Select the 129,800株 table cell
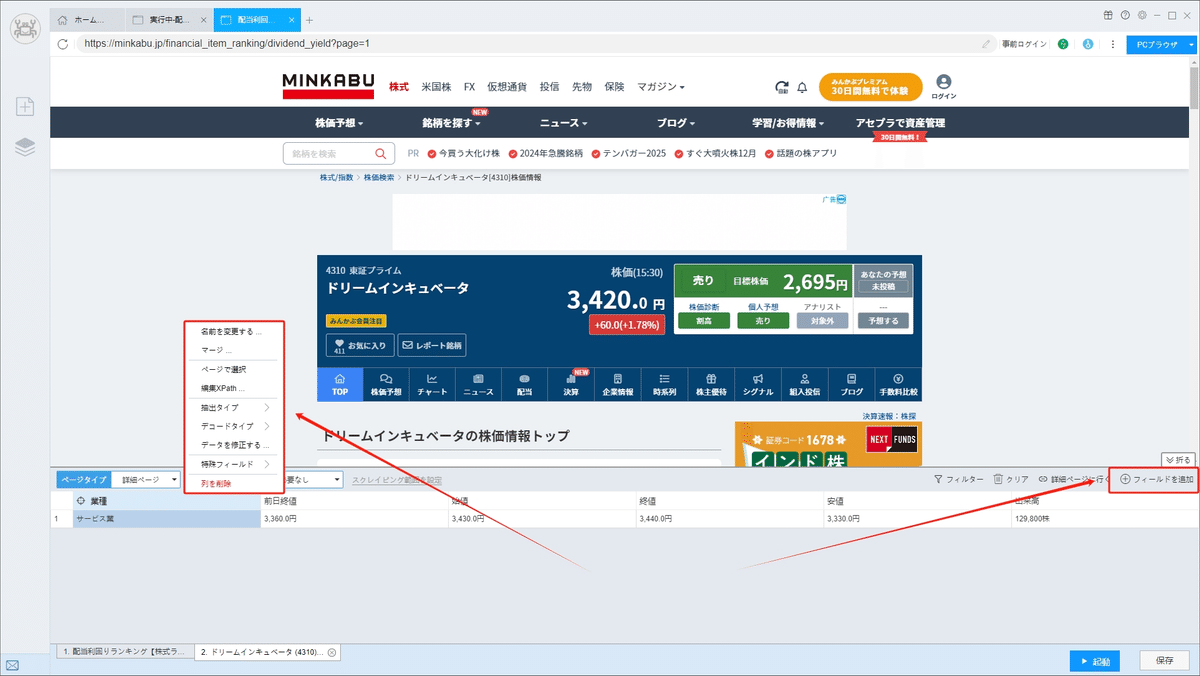The image size is (1200, 676). [1106, 519]
